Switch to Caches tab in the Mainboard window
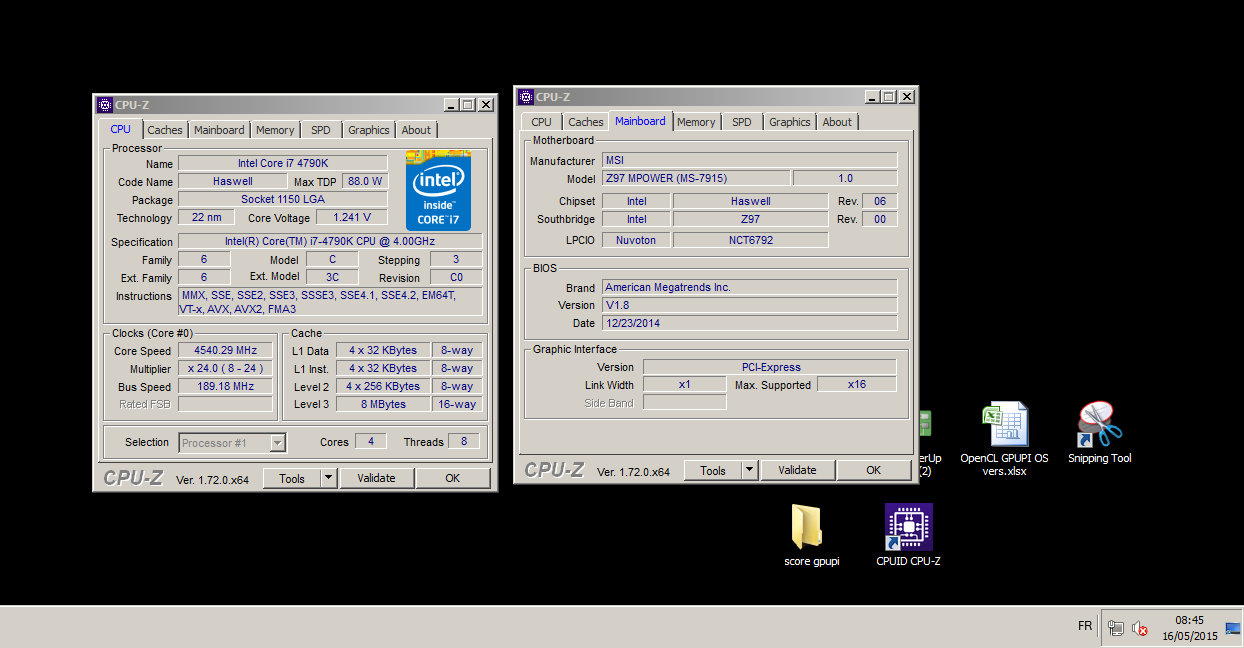 [x=586, y=122]
